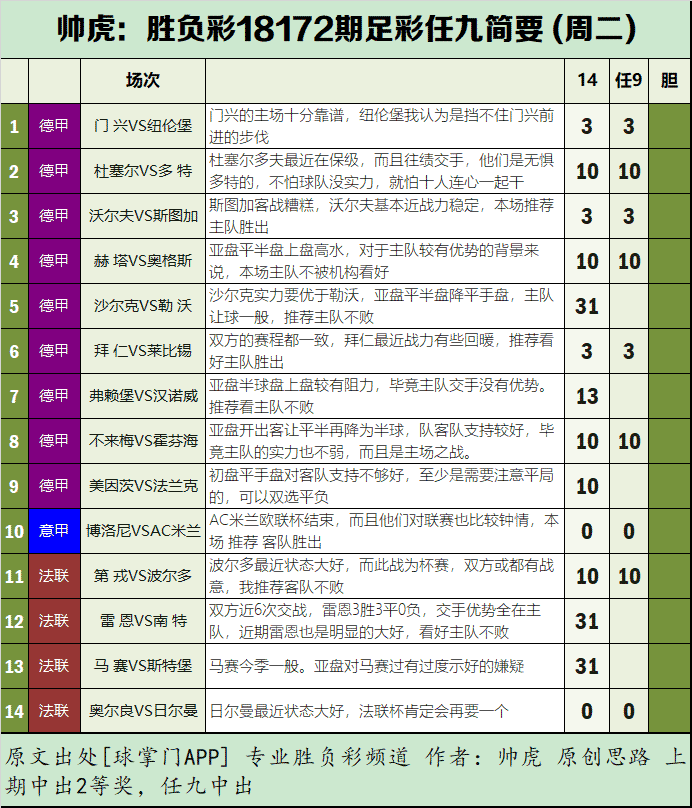
Task: Select match cell 雷恩VS南特
Action: pyautogui.click(x=143, y=621)
